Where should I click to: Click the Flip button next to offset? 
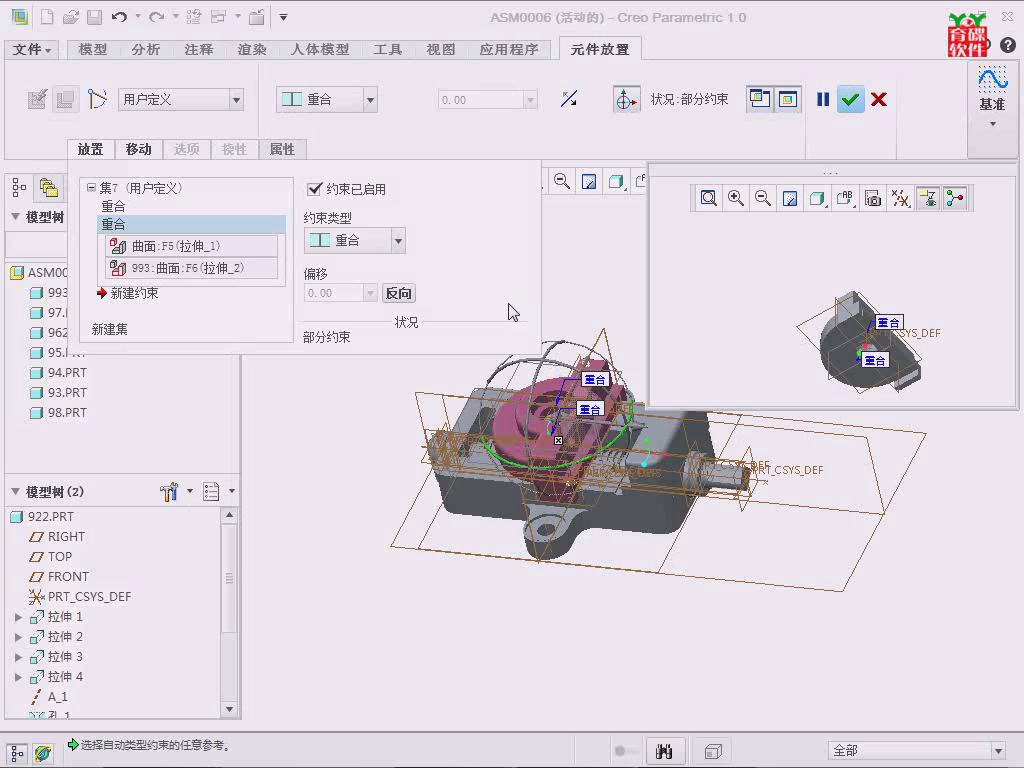[x=398, y=293]
